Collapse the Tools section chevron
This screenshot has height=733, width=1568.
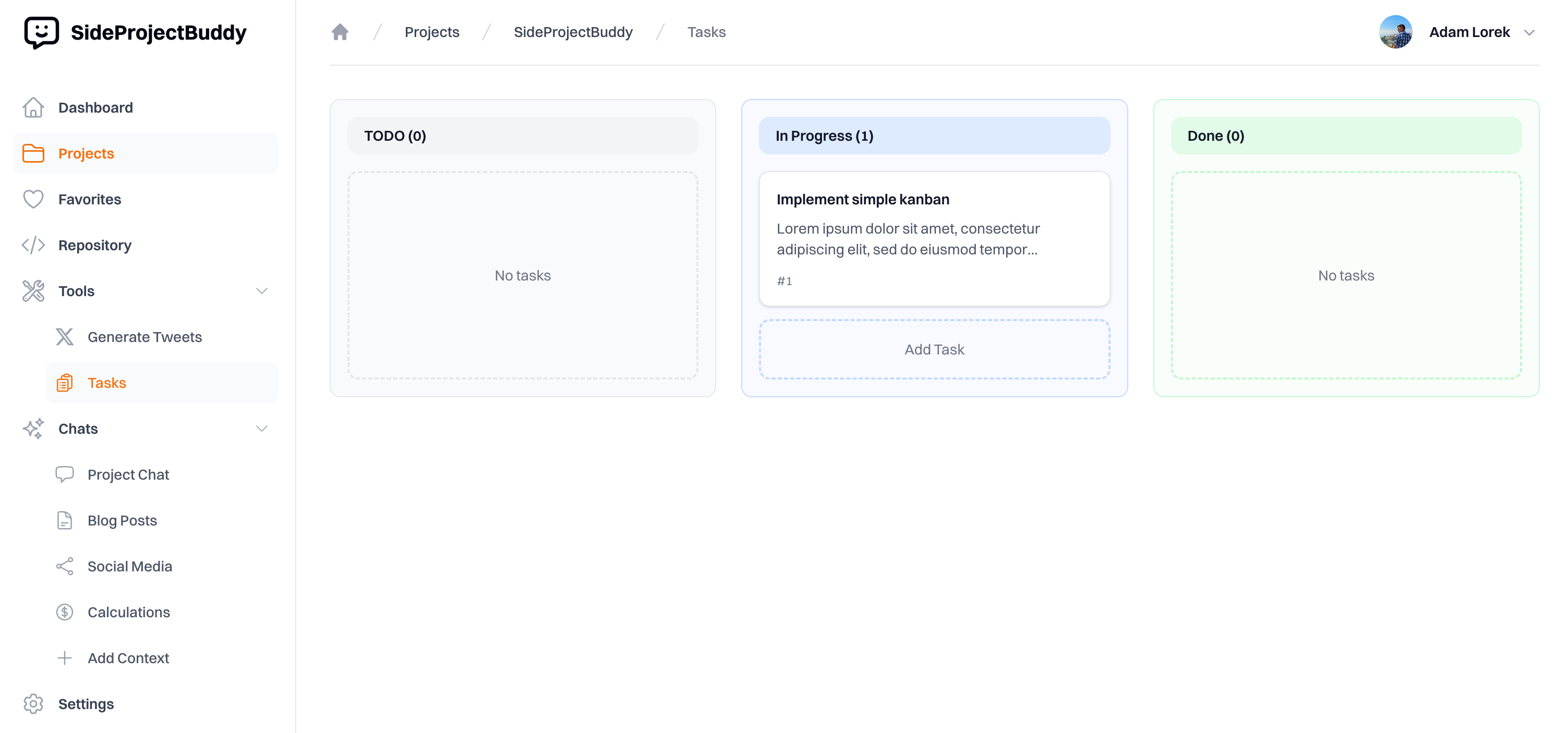pyautogui.click(x=262, y=291)
